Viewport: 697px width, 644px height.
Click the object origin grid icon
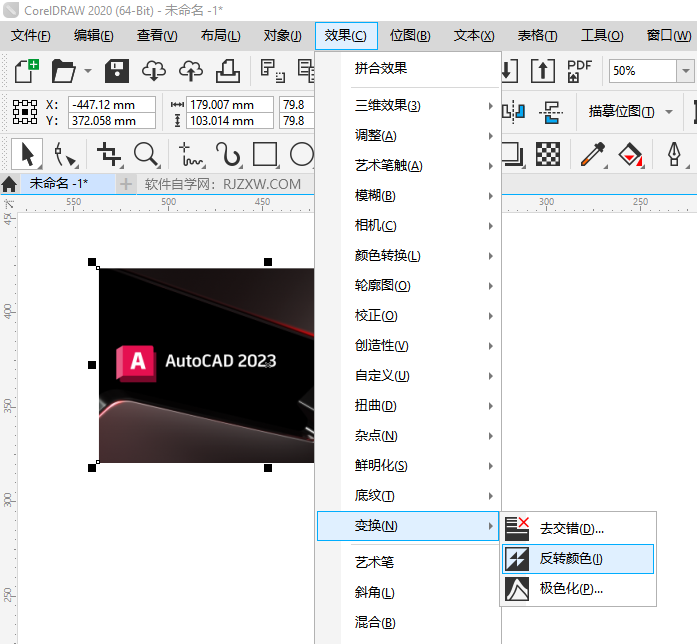25,112
